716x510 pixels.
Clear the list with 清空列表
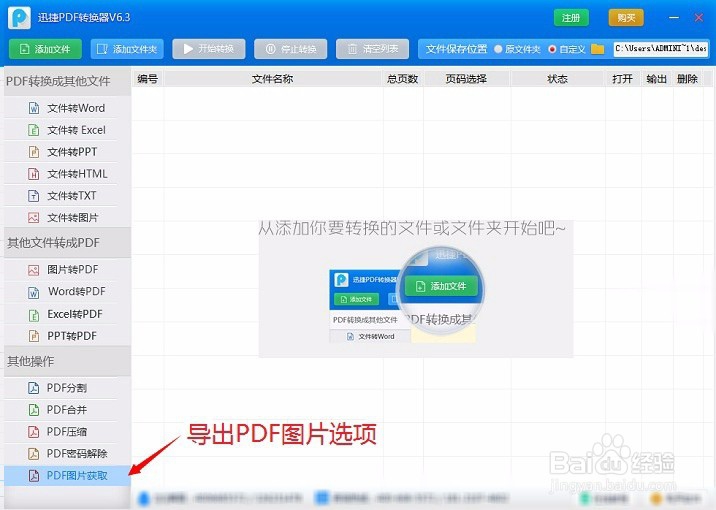pos(372,49)
